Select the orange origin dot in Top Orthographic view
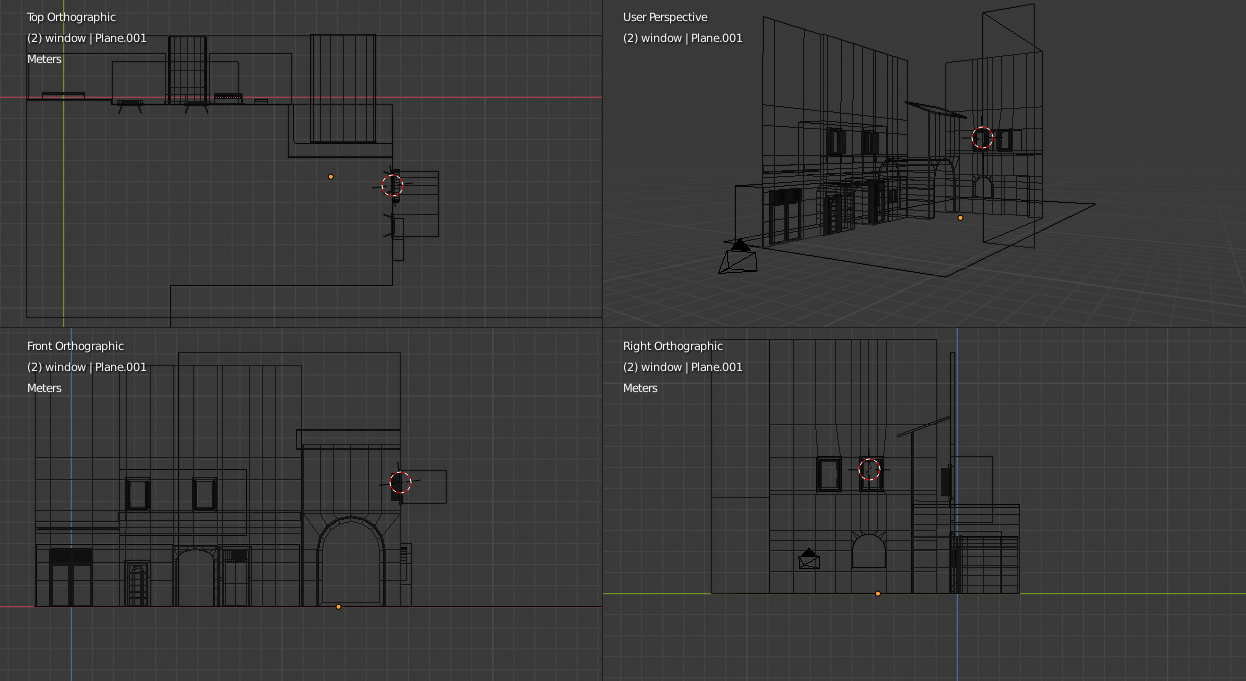Screen dimensions: 1246x681 [x=331, y=177]
